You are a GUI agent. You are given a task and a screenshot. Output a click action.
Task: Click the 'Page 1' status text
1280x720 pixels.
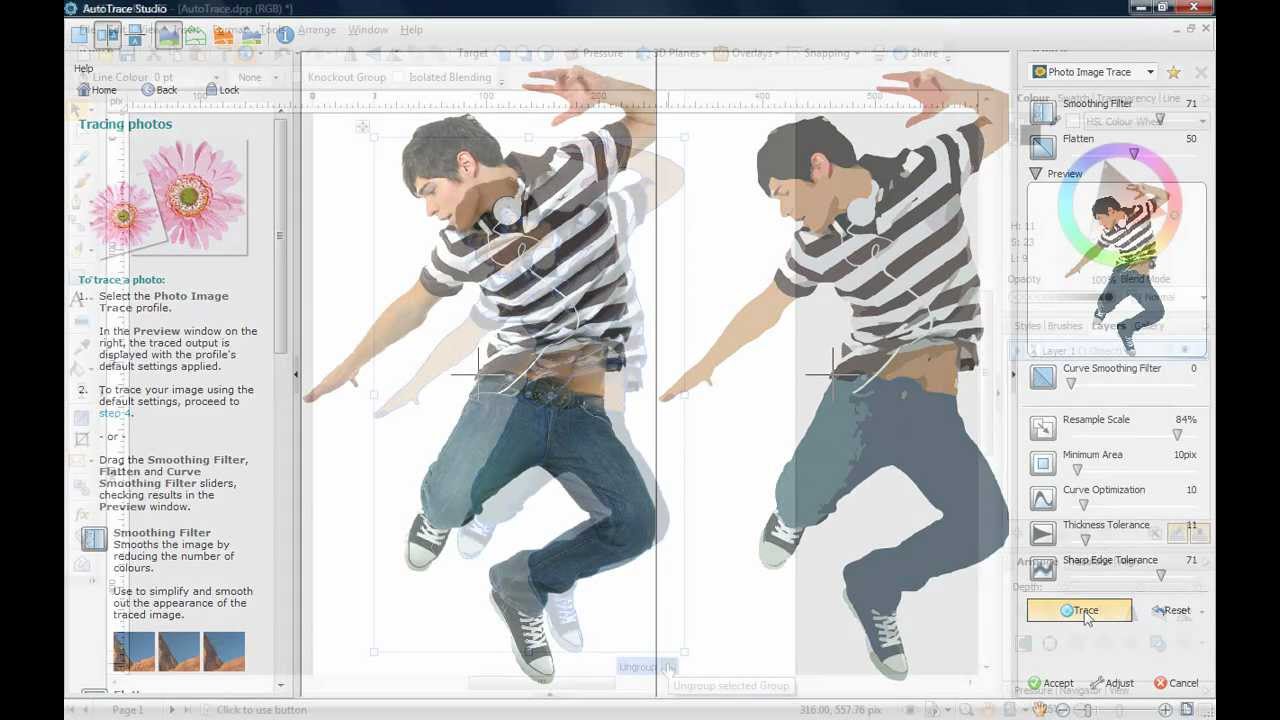pyautogui.click(x=128, y=710)
